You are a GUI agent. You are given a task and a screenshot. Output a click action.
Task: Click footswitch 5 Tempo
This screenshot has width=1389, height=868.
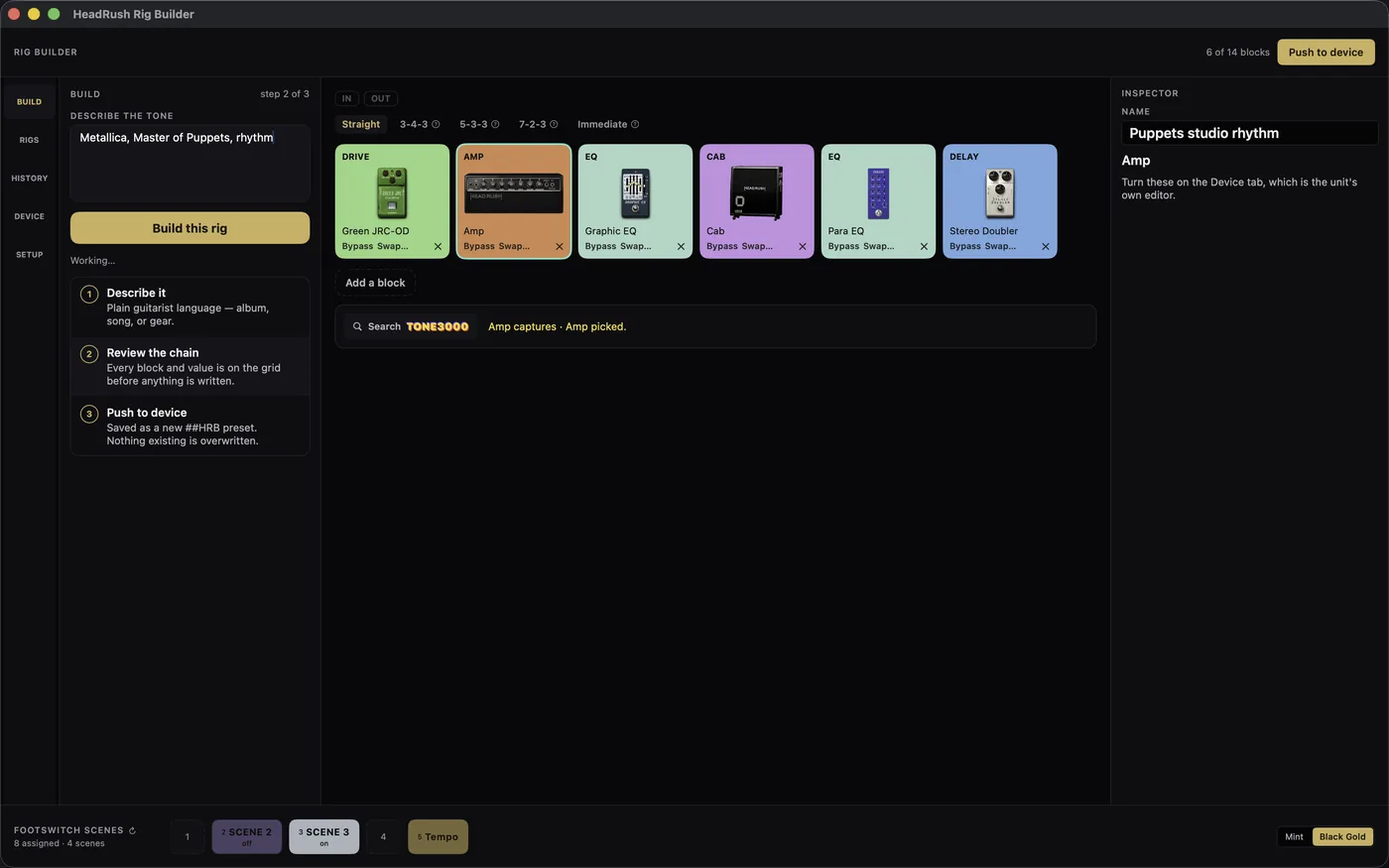pyautogui.click(x=438, y=836)
